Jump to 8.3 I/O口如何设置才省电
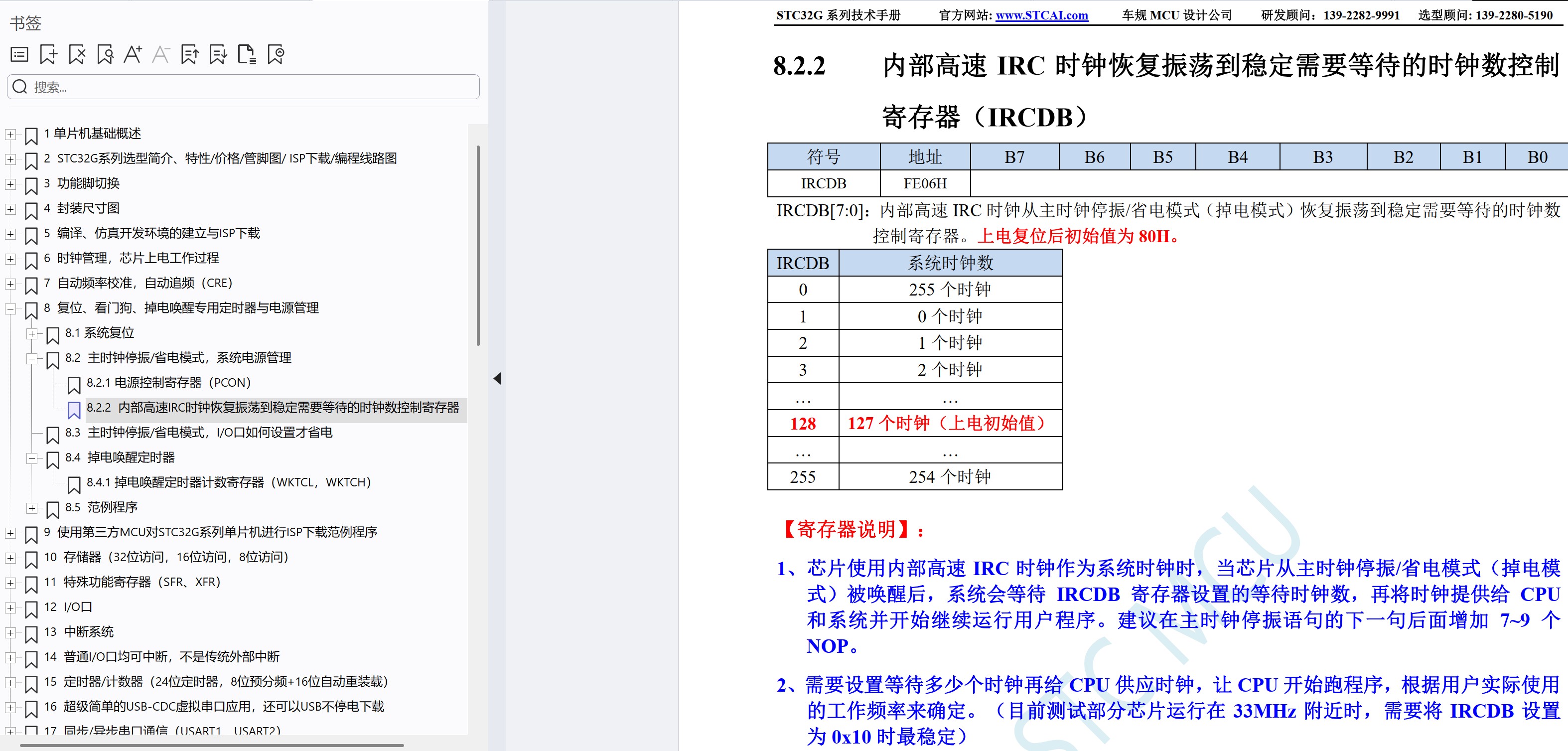The height and width of the screenshot is (751, 1568). tap(198, 433)
